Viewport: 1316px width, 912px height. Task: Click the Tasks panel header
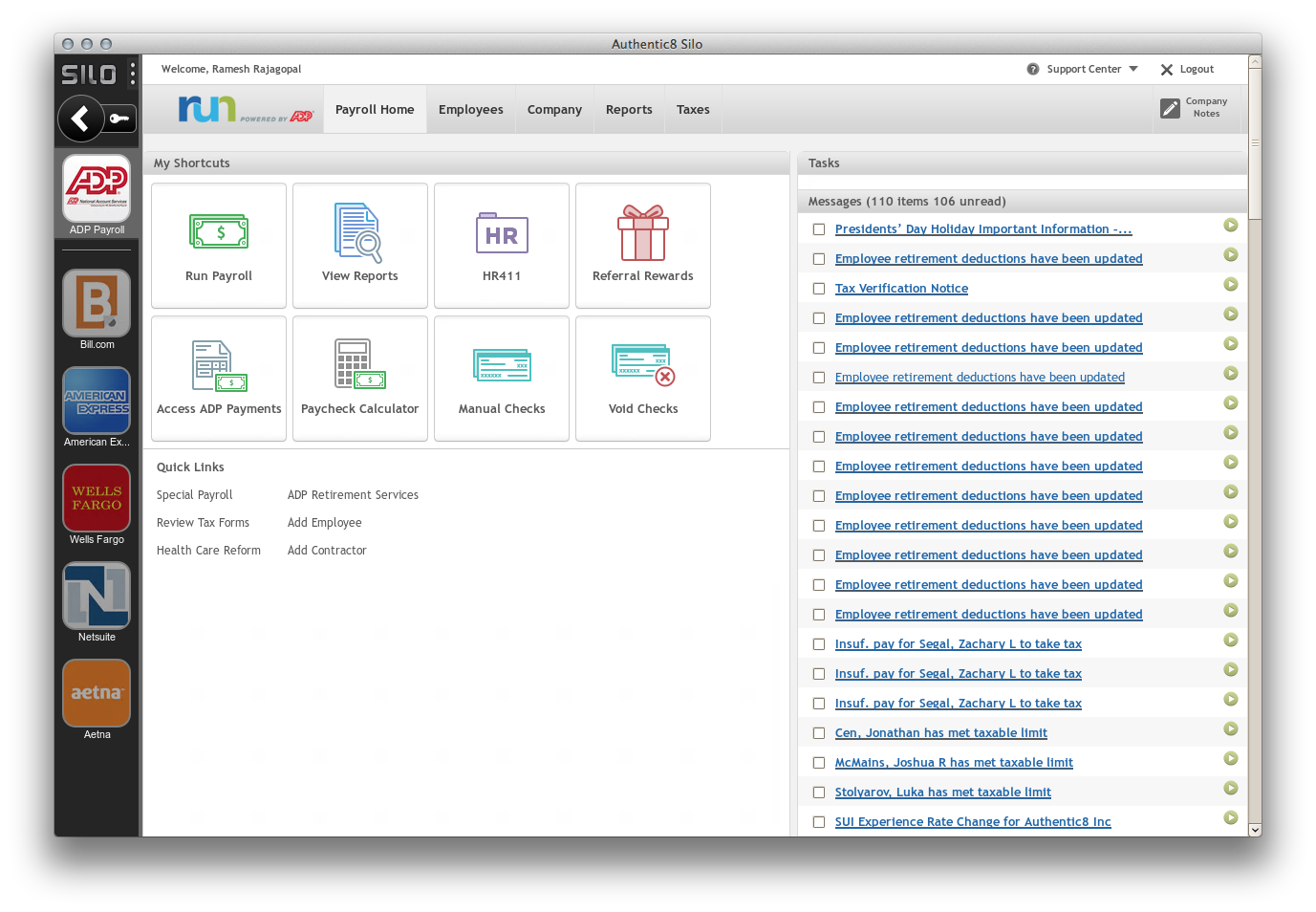(x=1022, y=163)
